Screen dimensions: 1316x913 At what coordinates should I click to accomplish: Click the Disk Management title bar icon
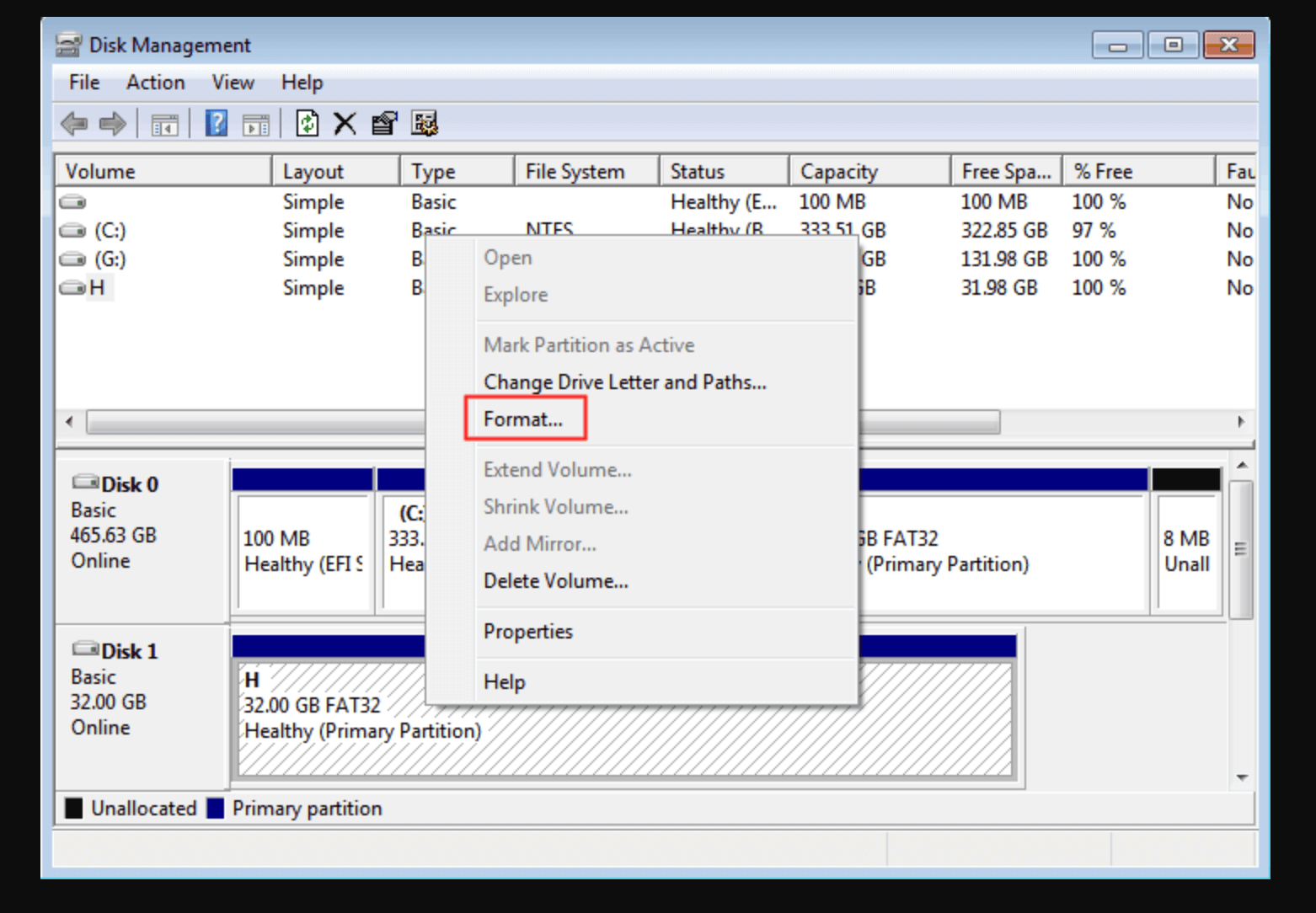click(67, 44)
